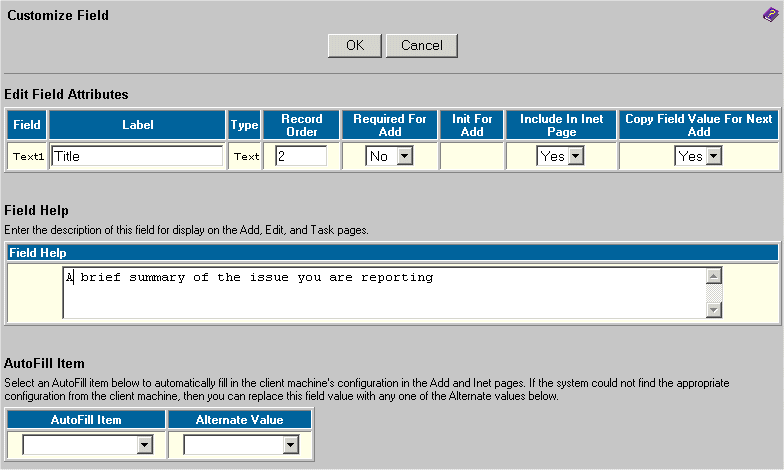Select the Text1 field name cell
This screenshot has height=470, width=784.
tap(27, 156)
